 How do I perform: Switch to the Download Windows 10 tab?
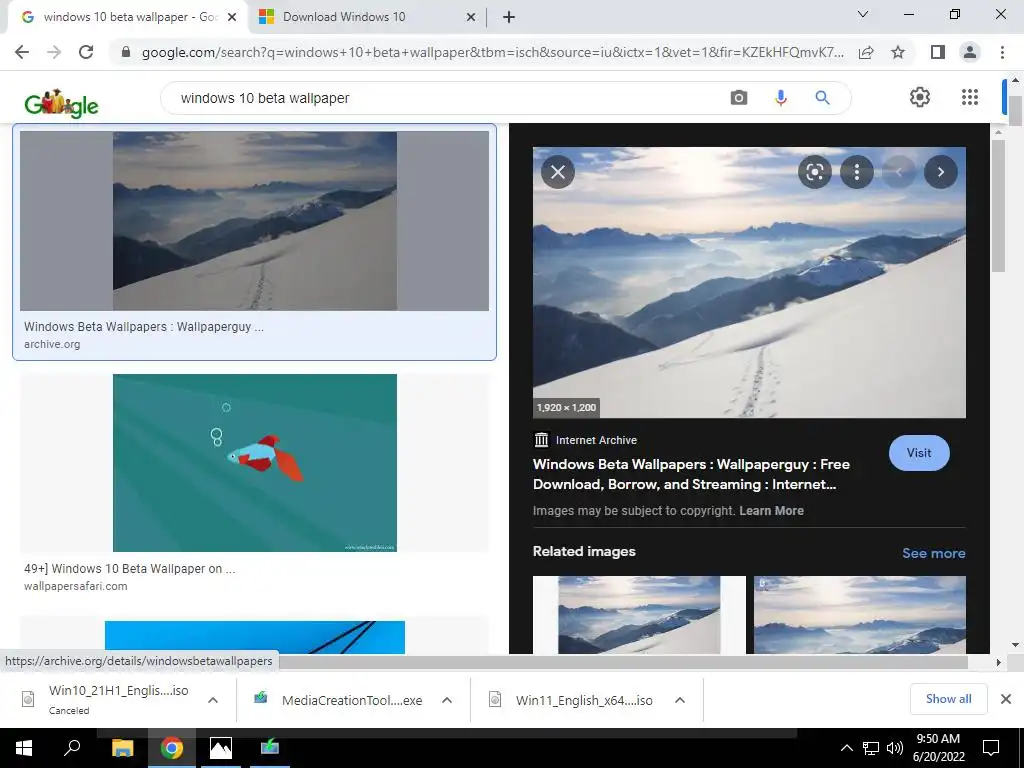click(x=368, y=17)
